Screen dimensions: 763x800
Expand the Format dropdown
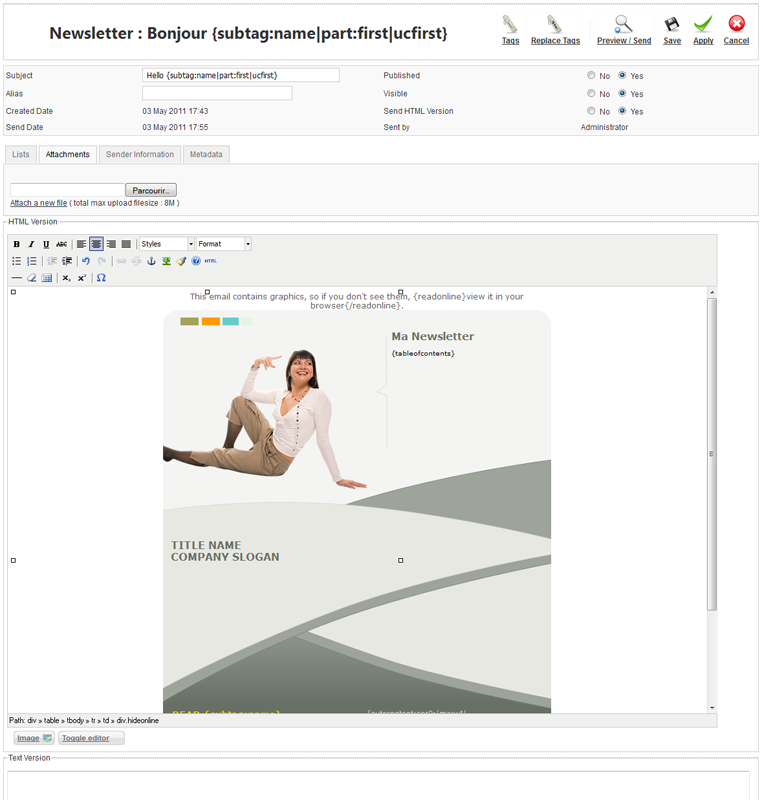223,244
